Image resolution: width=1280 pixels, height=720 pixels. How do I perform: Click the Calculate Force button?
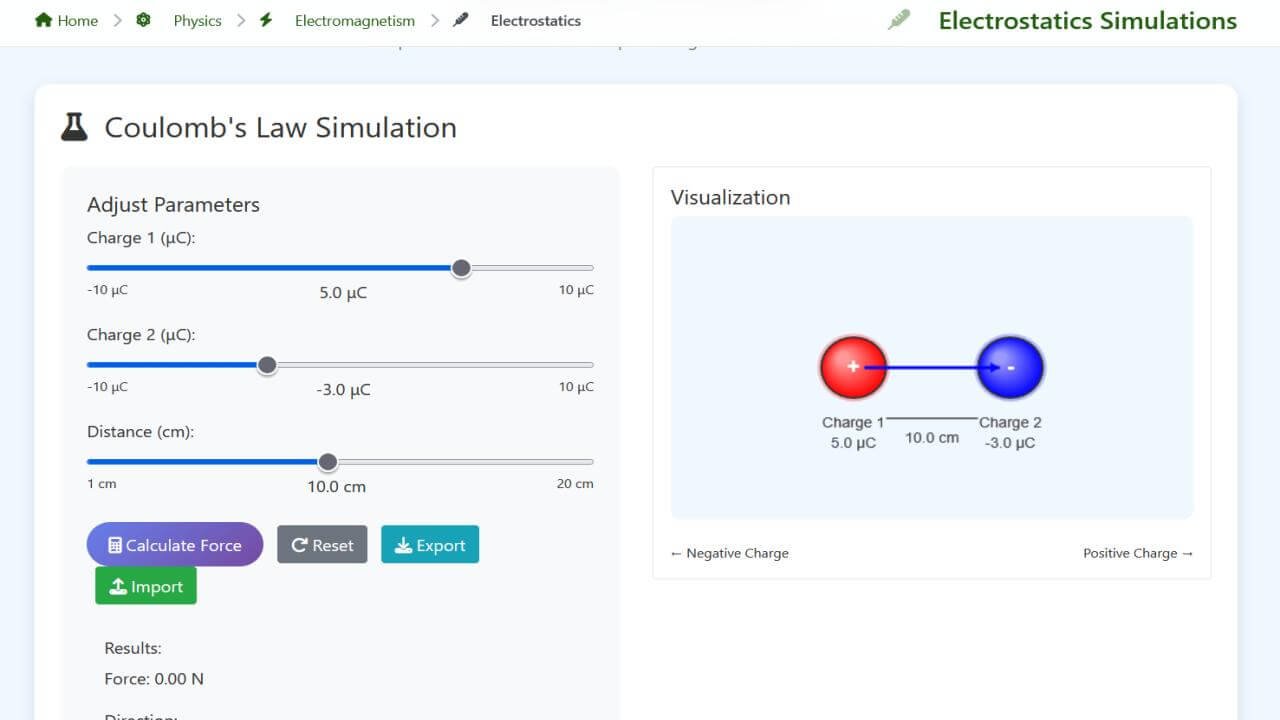coord(175,545)
